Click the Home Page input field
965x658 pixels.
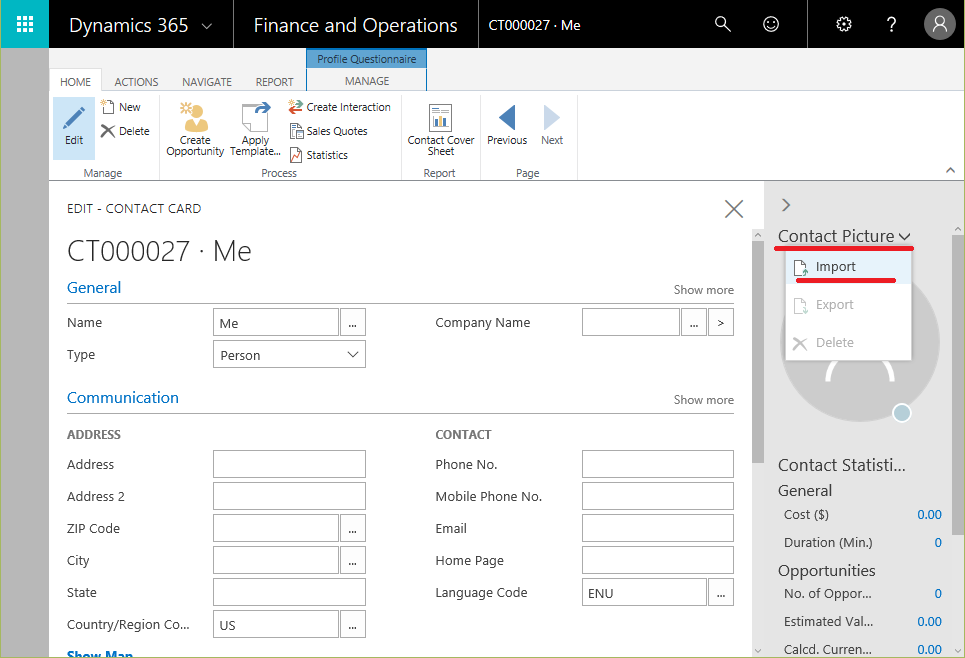tap(658, 560)
